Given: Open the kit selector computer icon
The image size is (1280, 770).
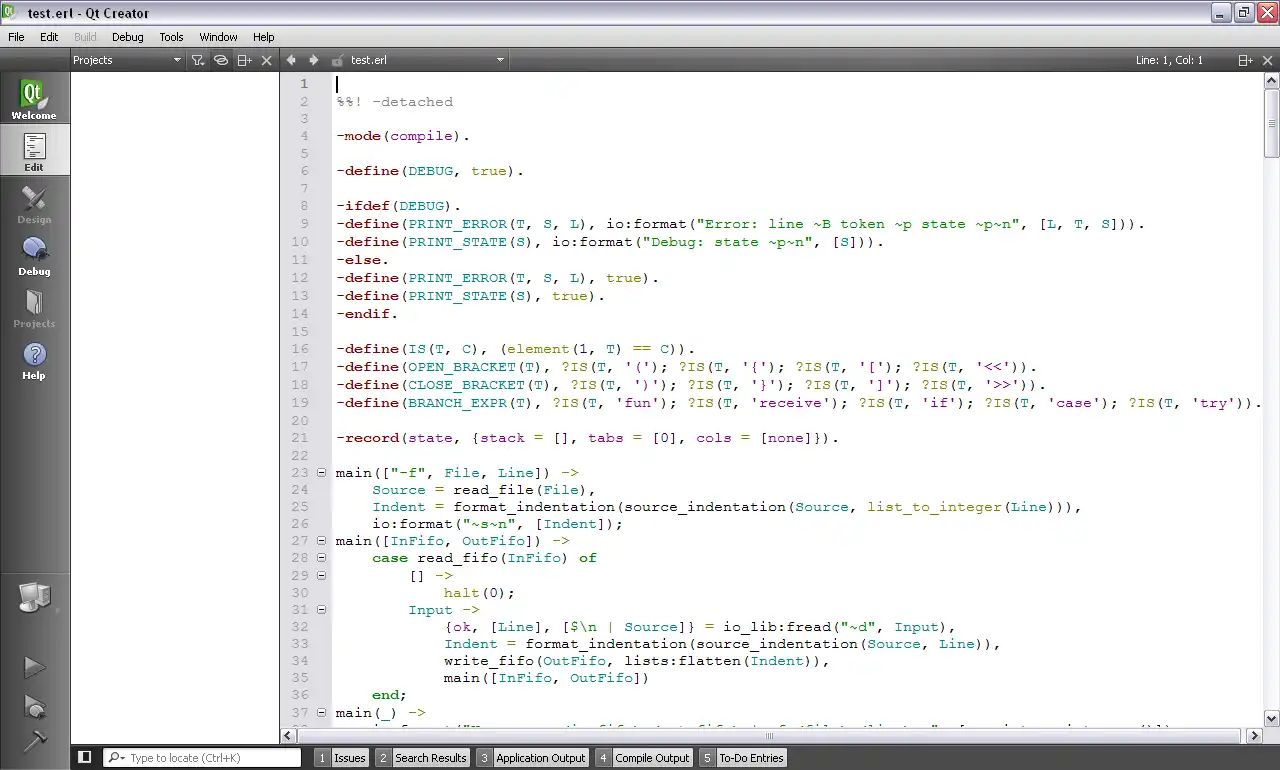Looking at the screenshot, I should [x=34, y=598].
